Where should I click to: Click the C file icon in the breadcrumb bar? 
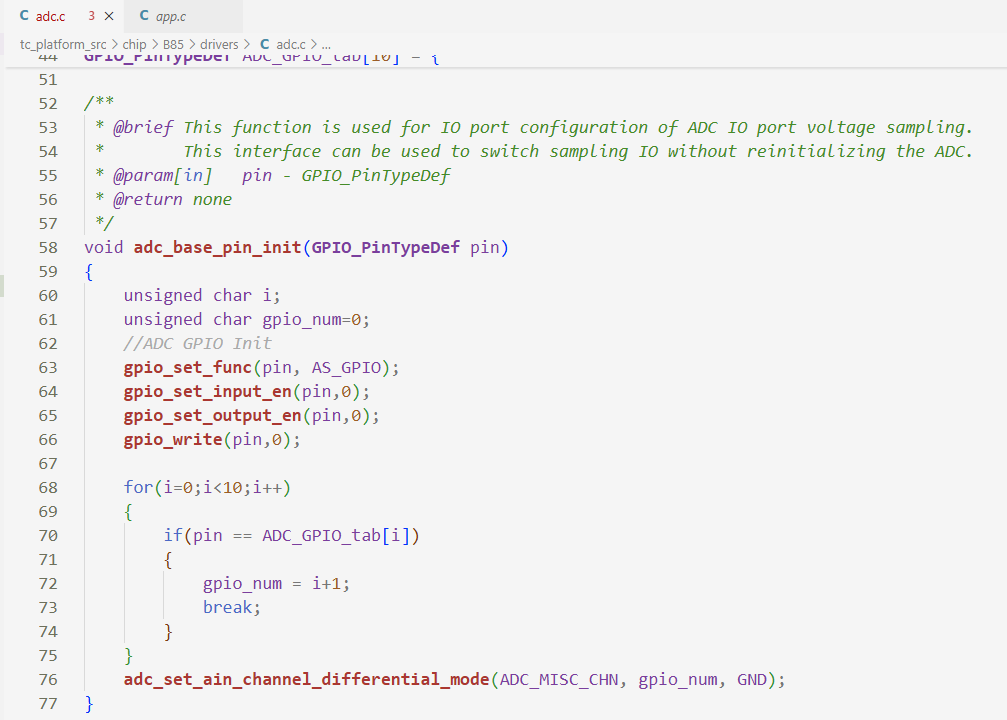coord(264,44)
